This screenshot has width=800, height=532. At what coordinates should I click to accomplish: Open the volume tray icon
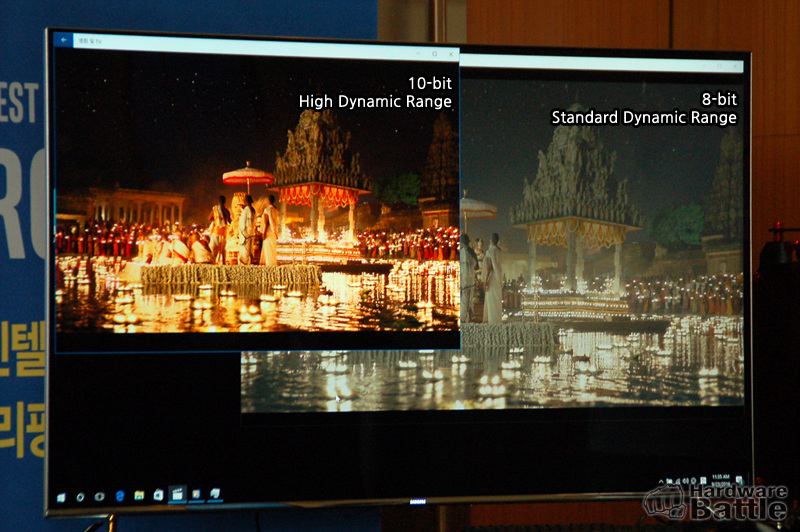[x=686, y=481]
